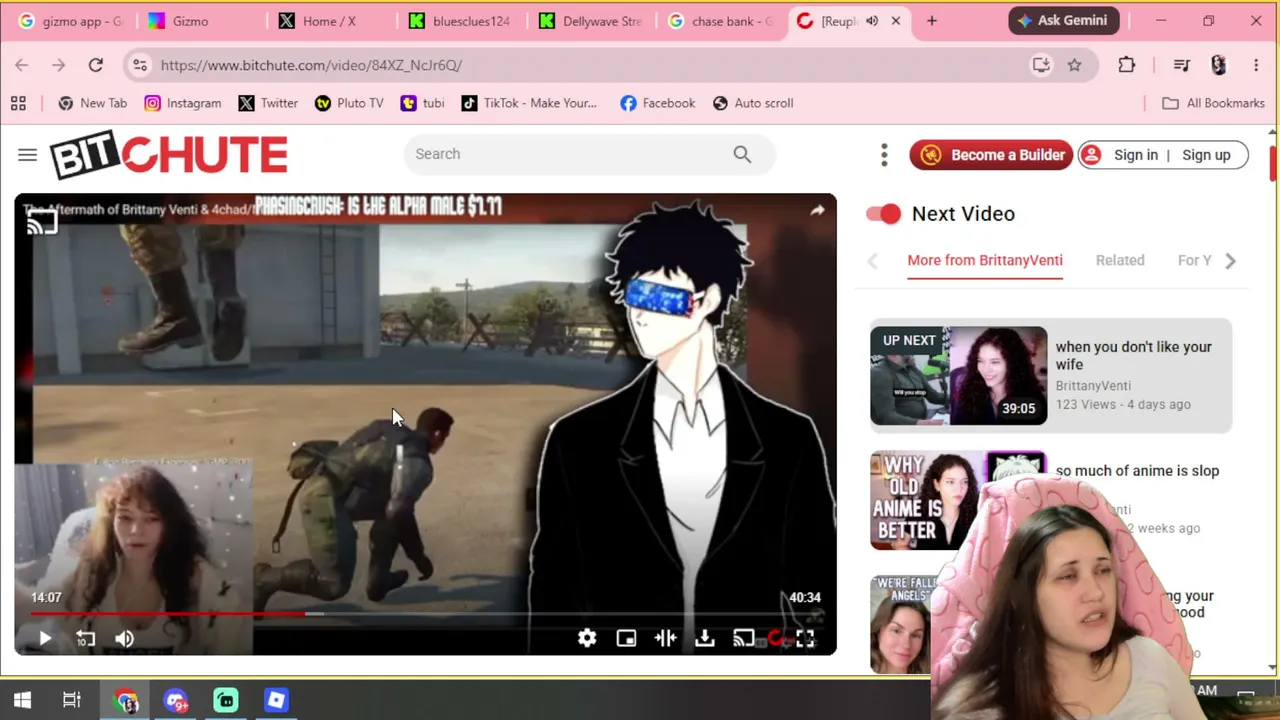Open the New Tab bookmark
This screenshot has height=720, width=1280.
92,103
